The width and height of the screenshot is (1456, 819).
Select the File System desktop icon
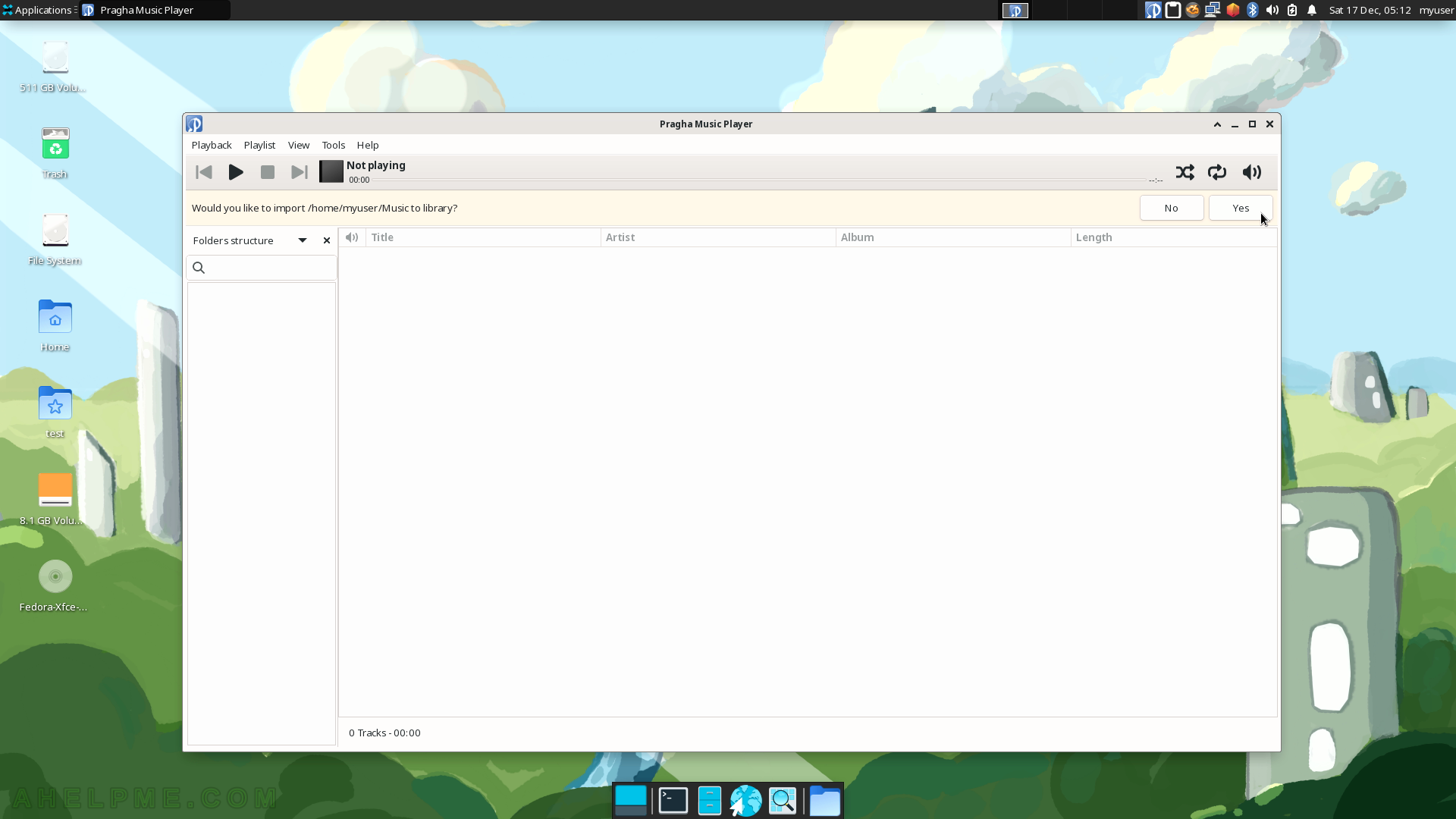coord(55,240)
